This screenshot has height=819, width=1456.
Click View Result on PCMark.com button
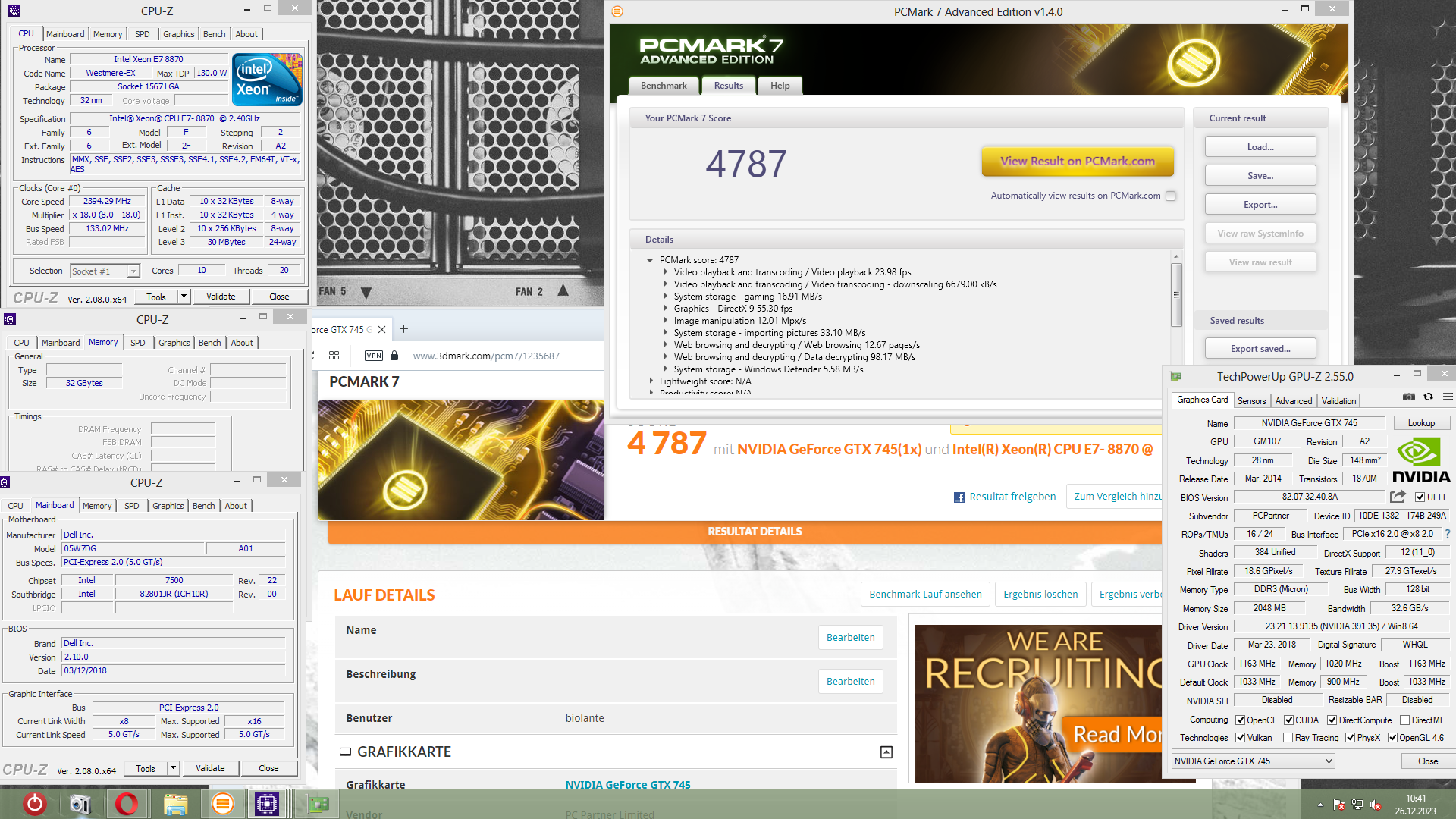pyautogui.click(x=1078, y=161)
